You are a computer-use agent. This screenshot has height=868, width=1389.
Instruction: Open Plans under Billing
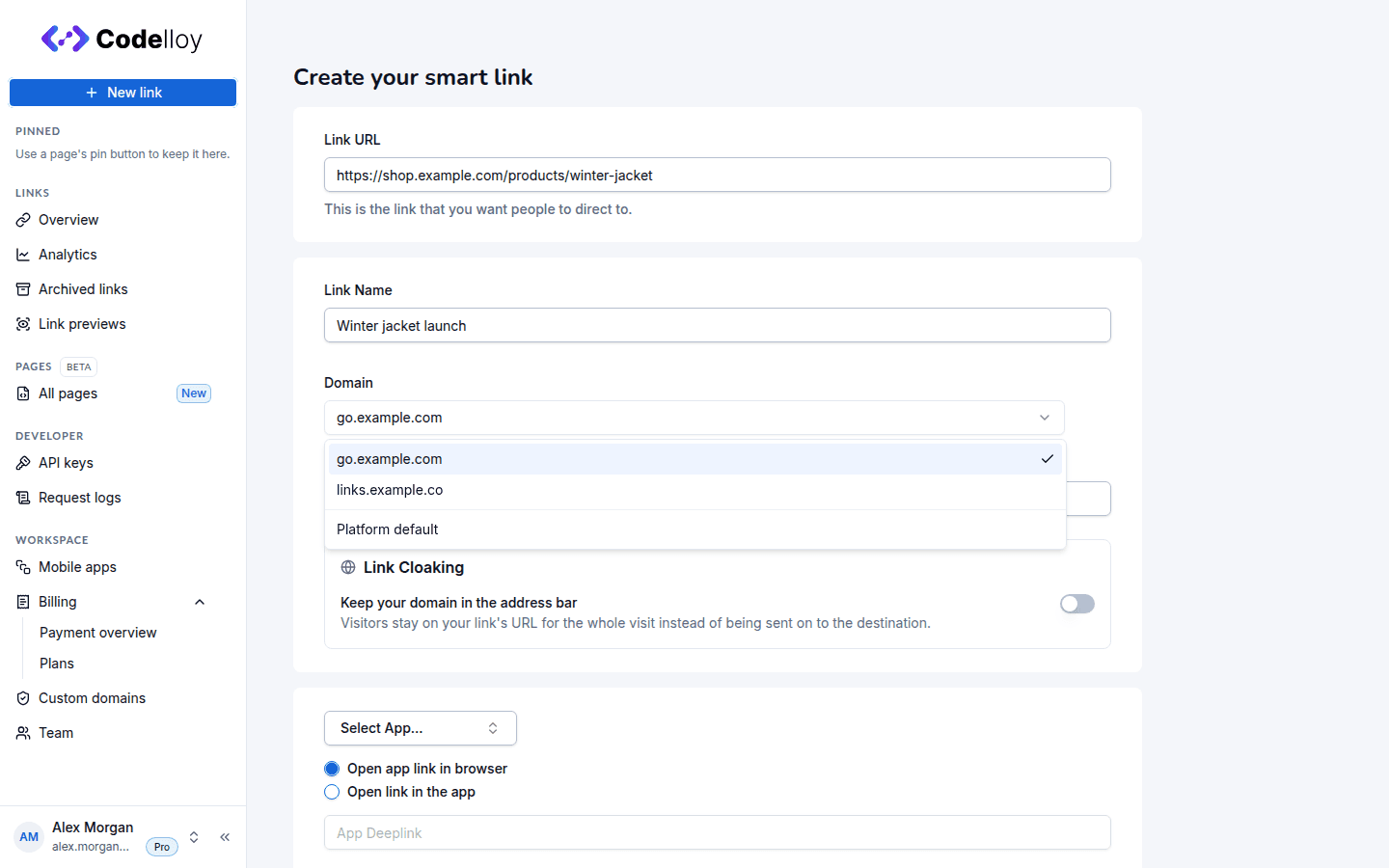pyautogui.click(x=57, y=664)
